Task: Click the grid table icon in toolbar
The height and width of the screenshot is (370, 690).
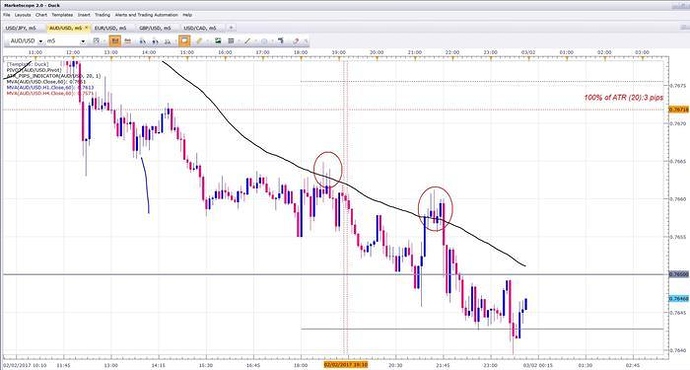Action: [x=231, y=41]
